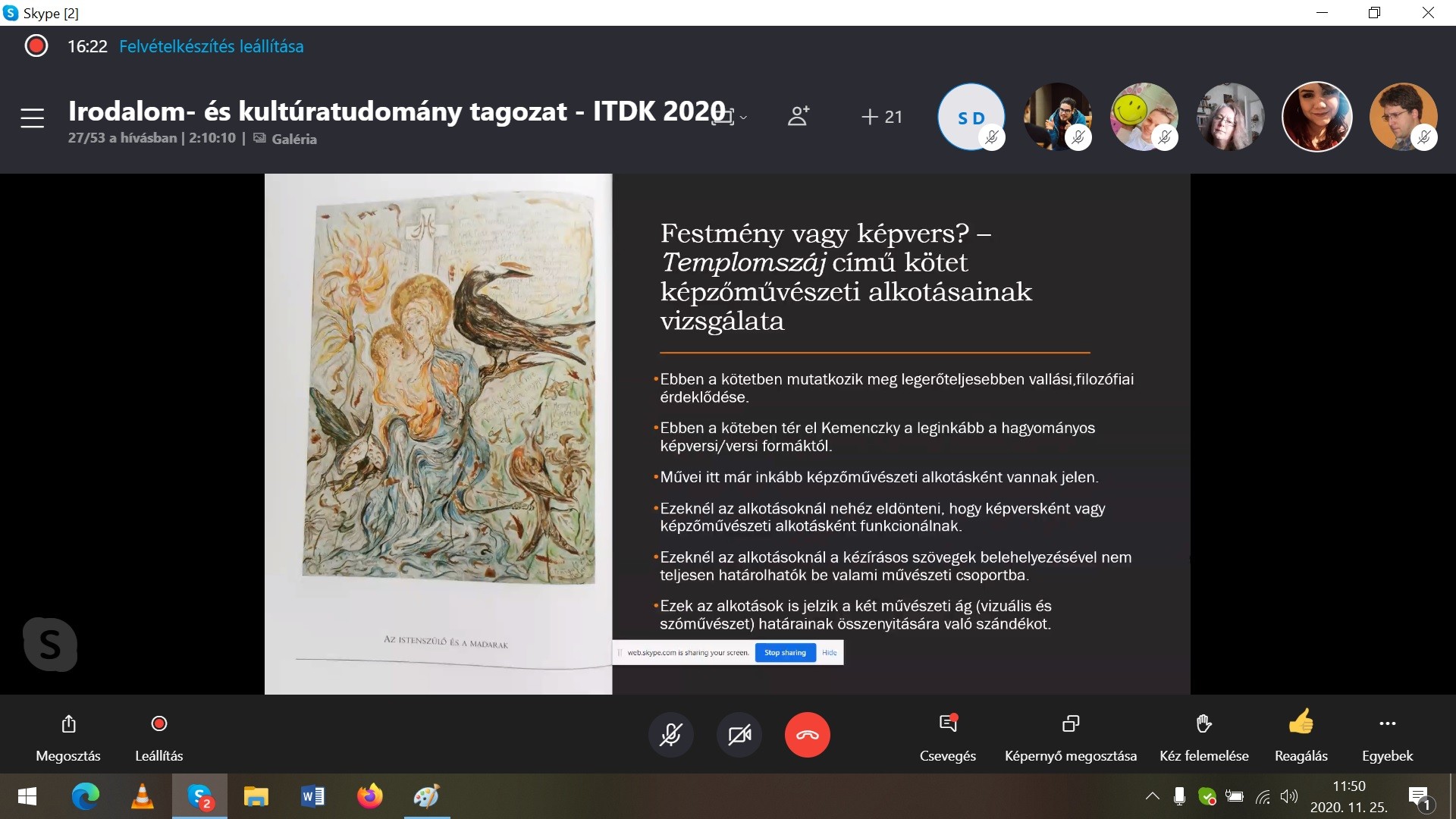
Task: Open the Csevegés chat icon
Action: 948,723
